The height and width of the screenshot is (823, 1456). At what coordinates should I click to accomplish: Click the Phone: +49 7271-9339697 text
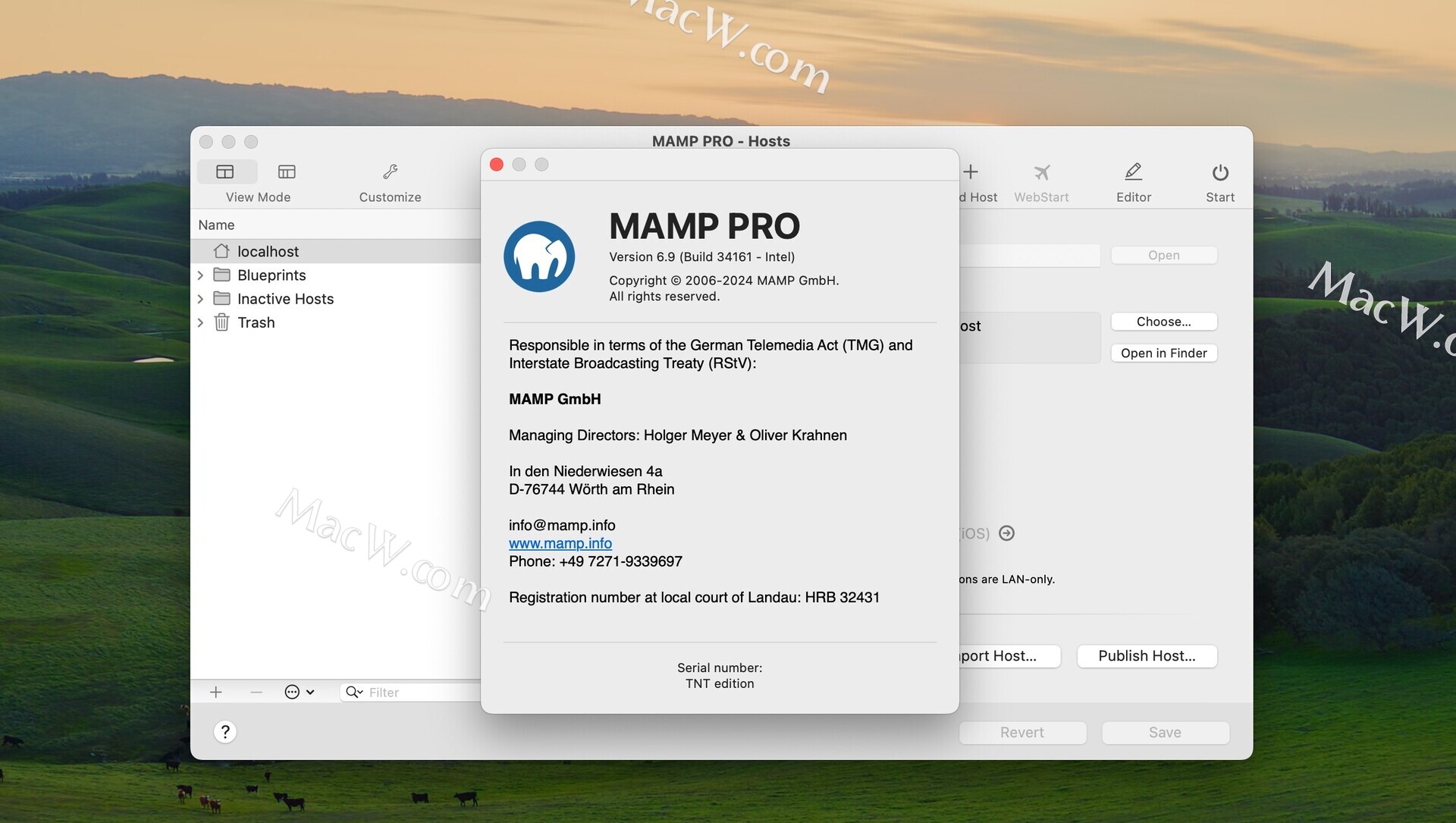[x=595, y=561]
